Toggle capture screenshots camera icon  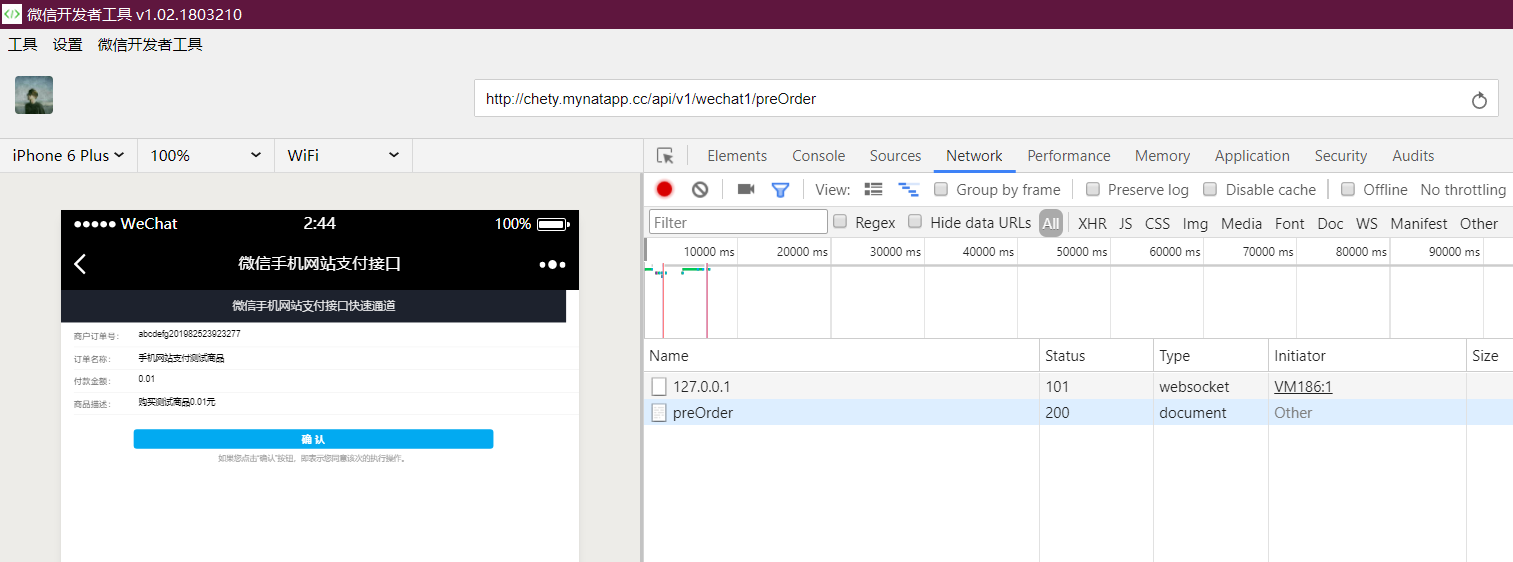(746, 189)
